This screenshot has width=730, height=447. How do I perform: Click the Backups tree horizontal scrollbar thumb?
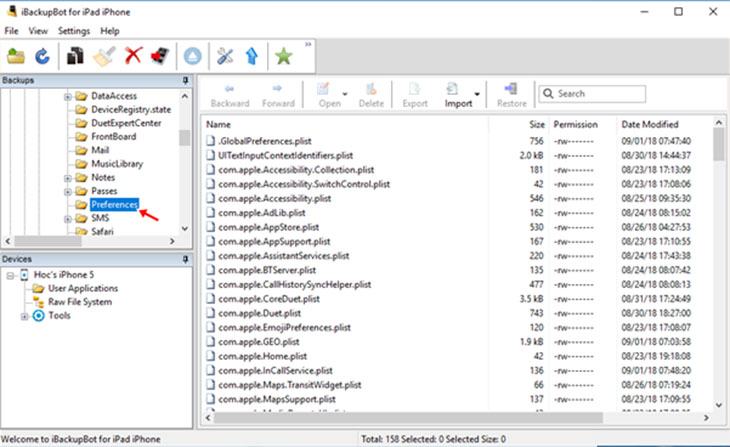(48, 241)
